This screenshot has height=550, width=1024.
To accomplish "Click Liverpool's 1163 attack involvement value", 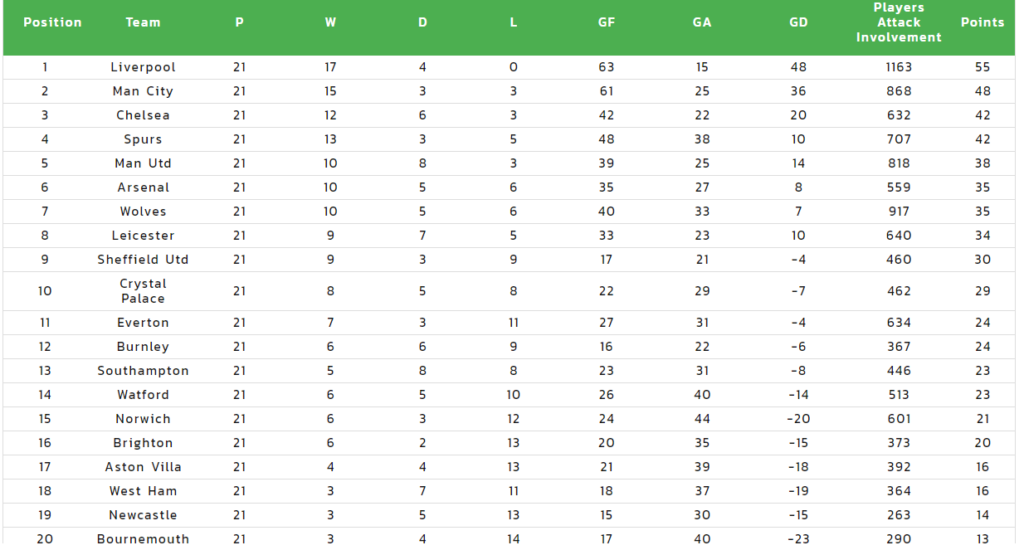I will click(899, 67).
